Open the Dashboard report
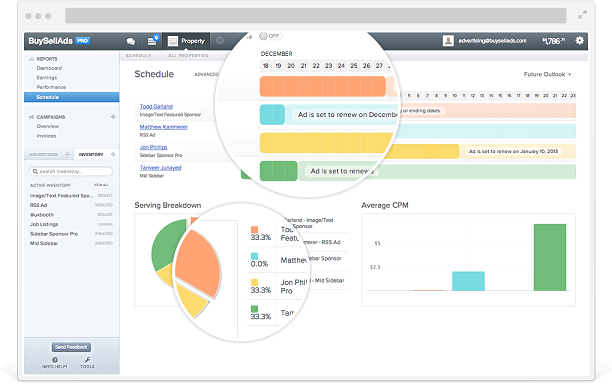 pos(49,68)
